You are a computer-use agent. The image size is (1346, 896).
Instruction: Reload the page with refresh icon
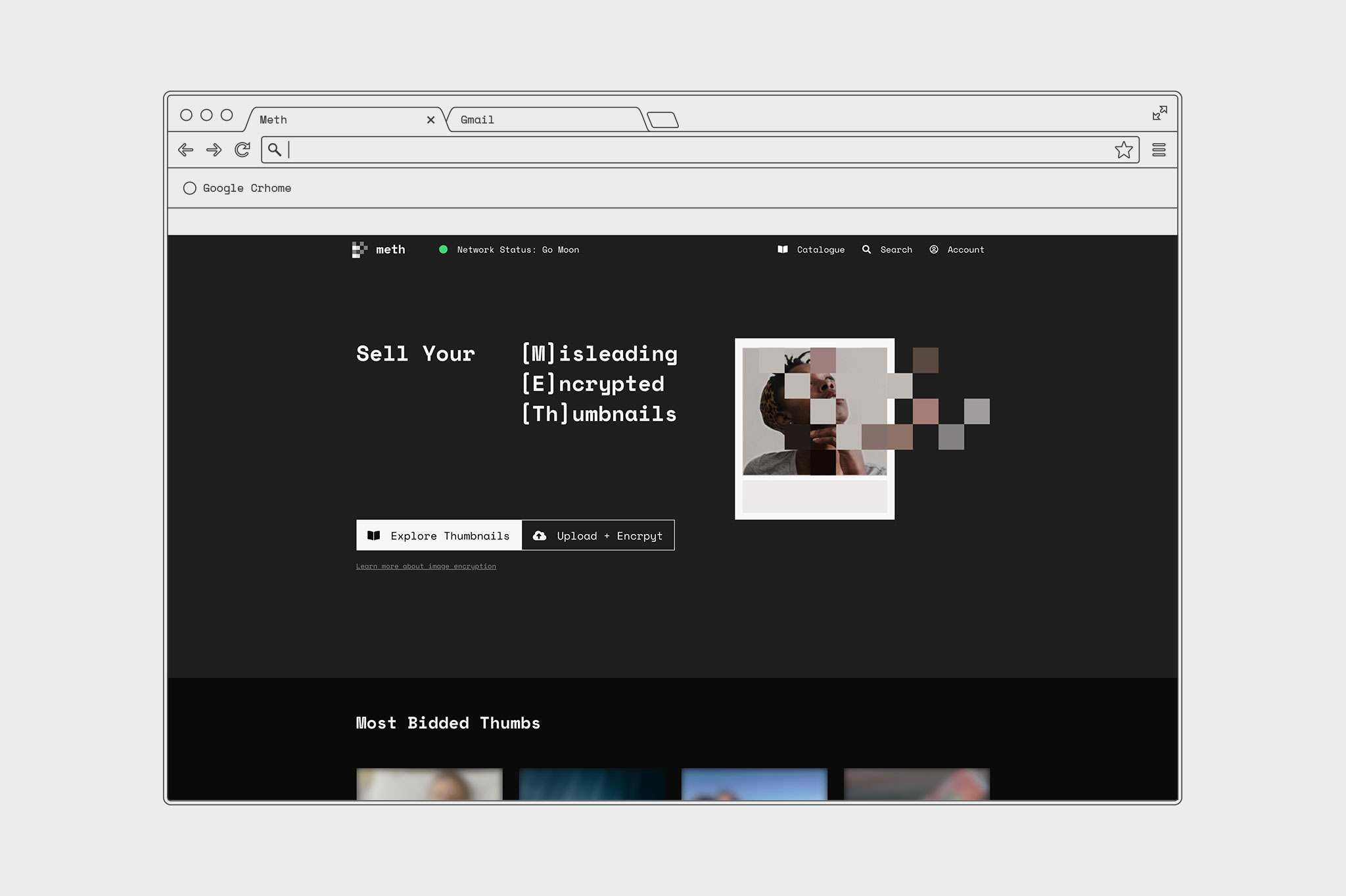tap(243, 150)
